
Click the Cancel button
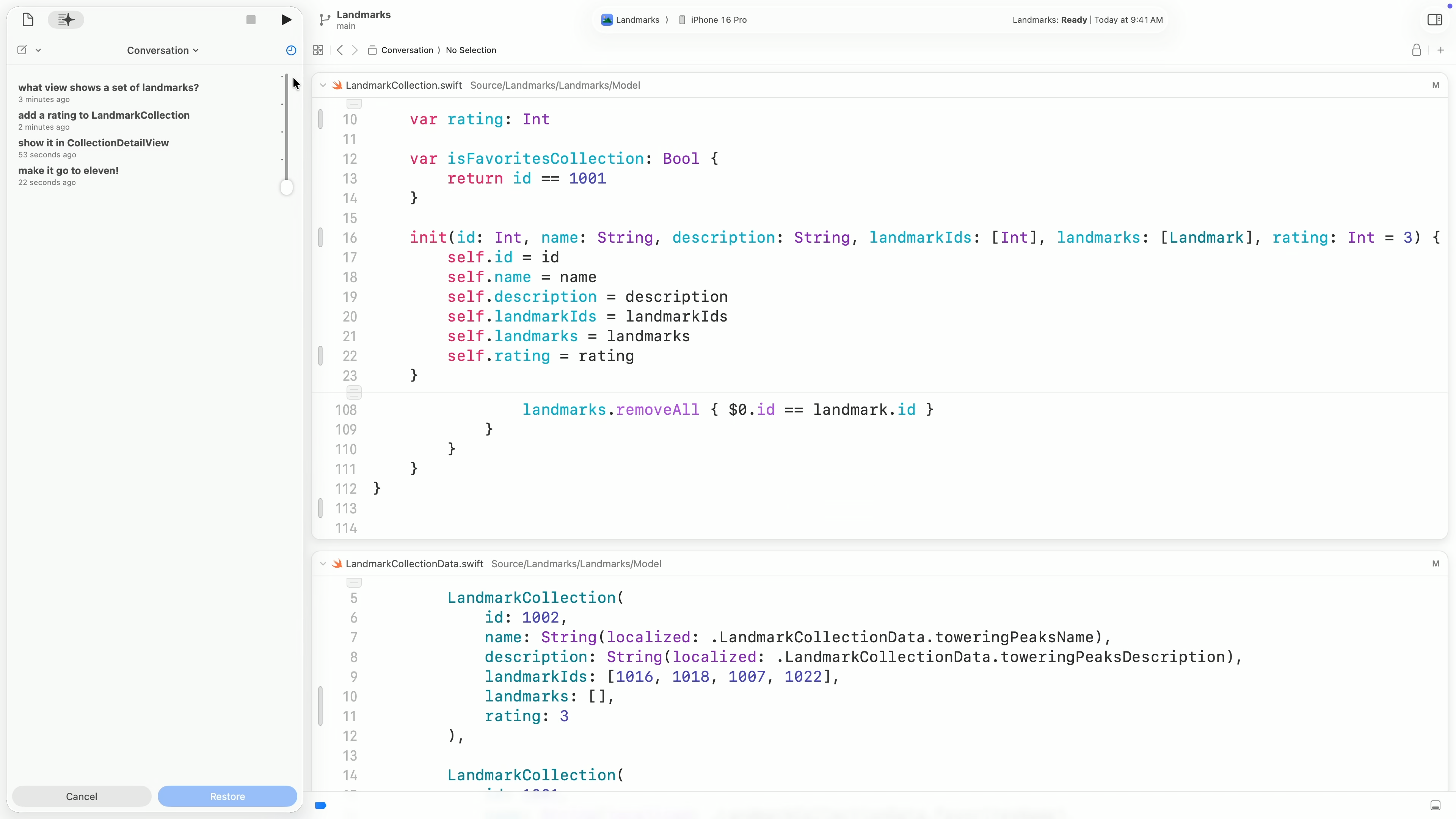coord(82,796)
